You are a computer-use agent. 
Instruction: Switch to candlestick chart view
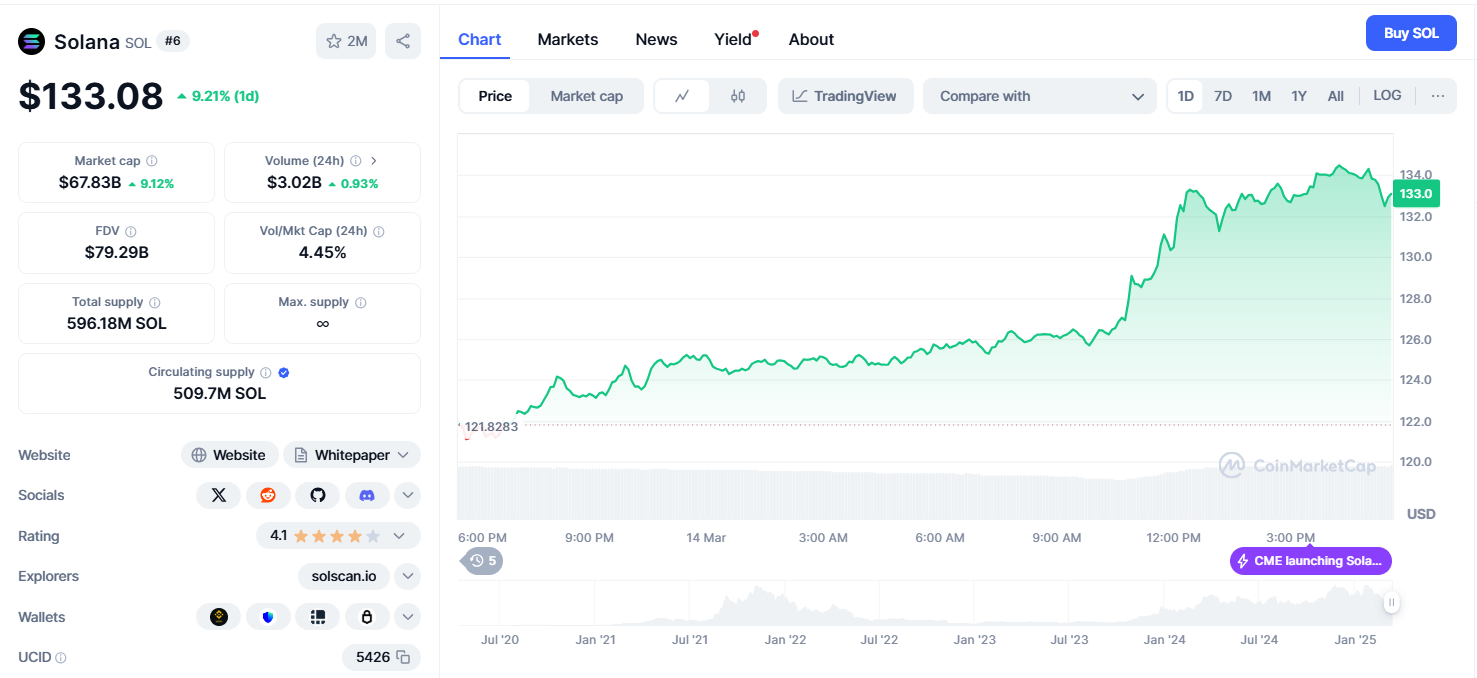738,96
